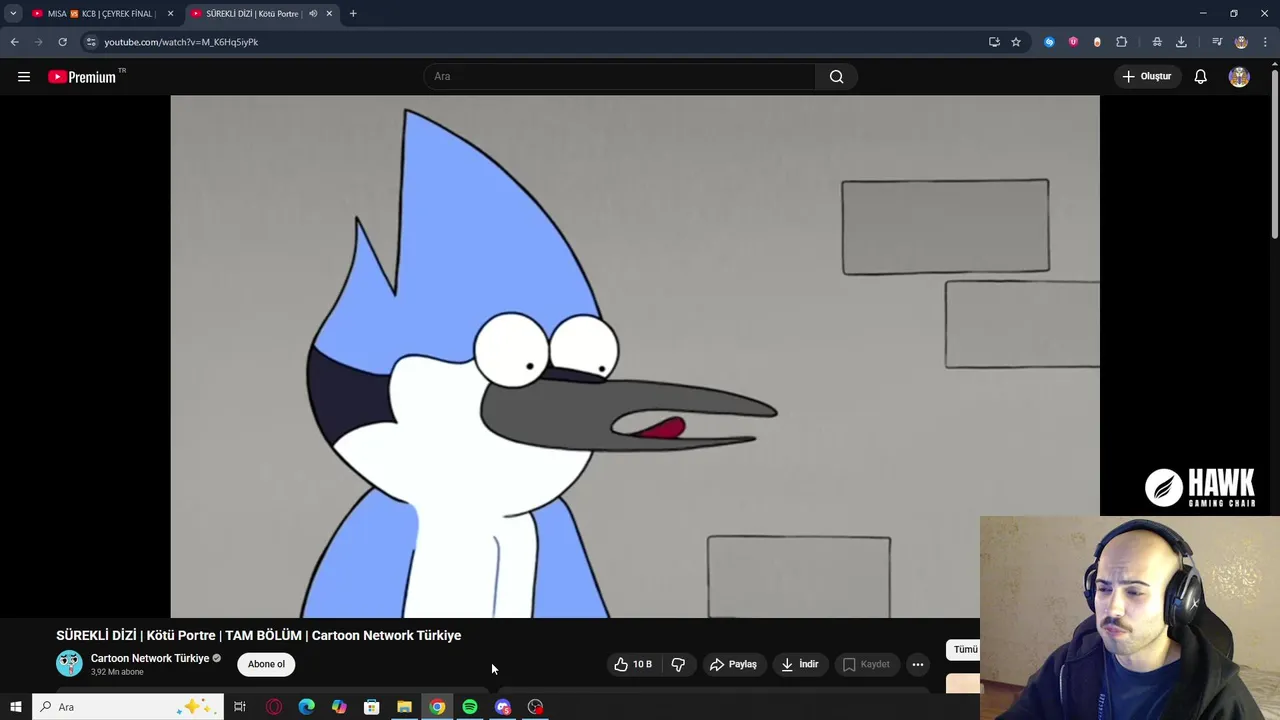Click the browser address bar URL
The height and width of the screenshot is (720, 1280).
(181, 42)
